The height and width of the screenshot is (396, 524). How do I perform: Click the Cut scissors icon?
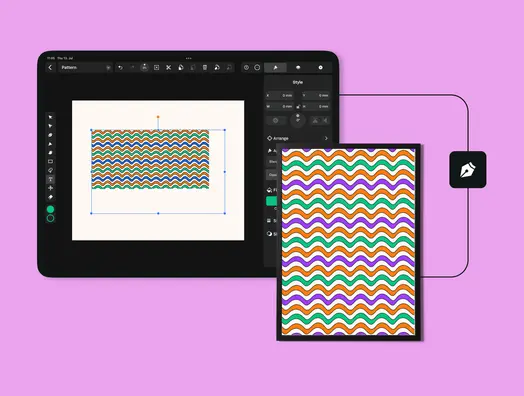coord(168,68)
